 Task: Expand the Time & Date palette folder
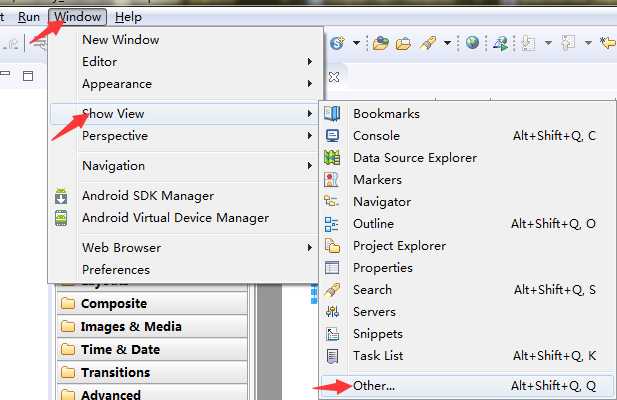pyautogui.click(x=153, y=349)
